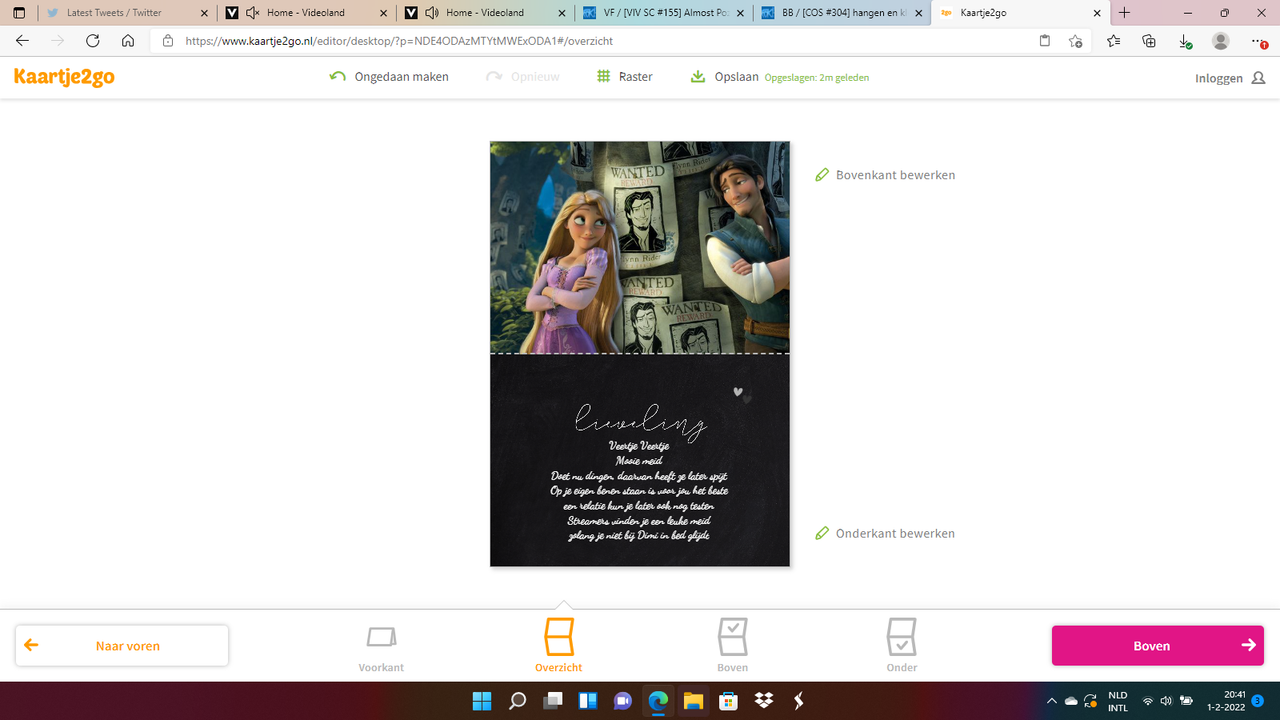Click Microsoft Edge taskbar icon

pyautogui.click(x=657, y=701)
